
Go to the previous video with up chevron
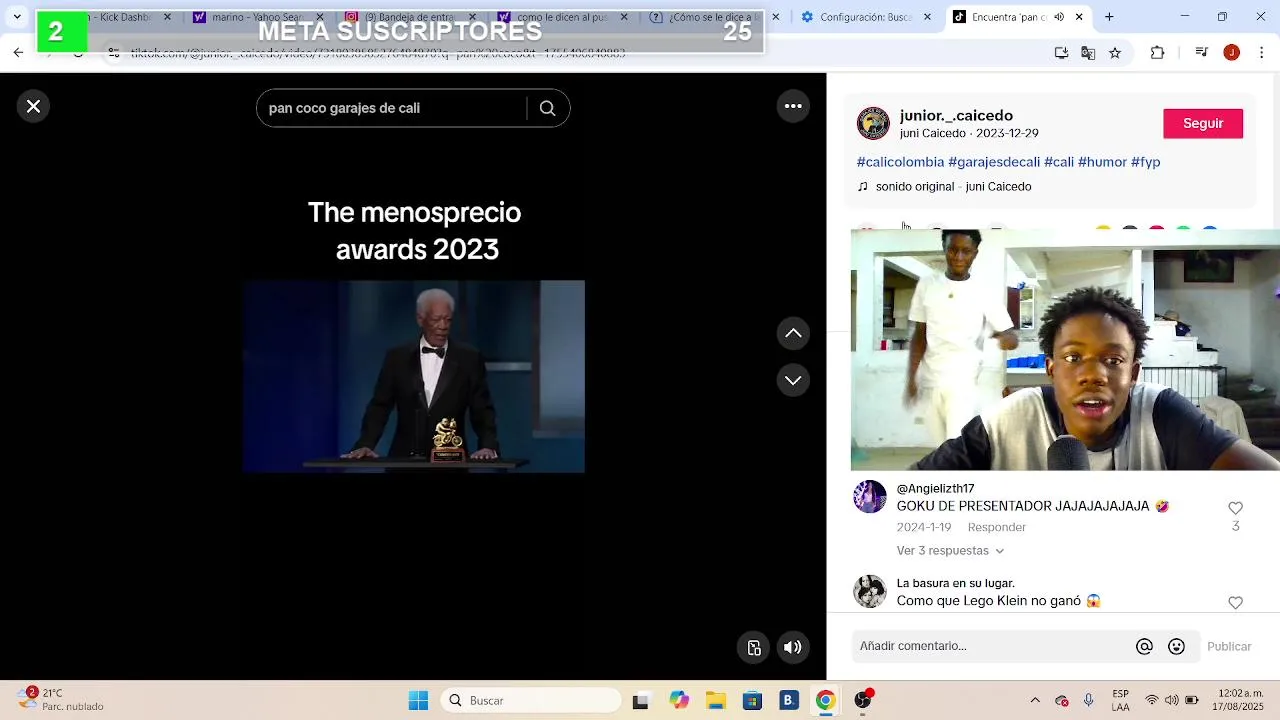793,333
